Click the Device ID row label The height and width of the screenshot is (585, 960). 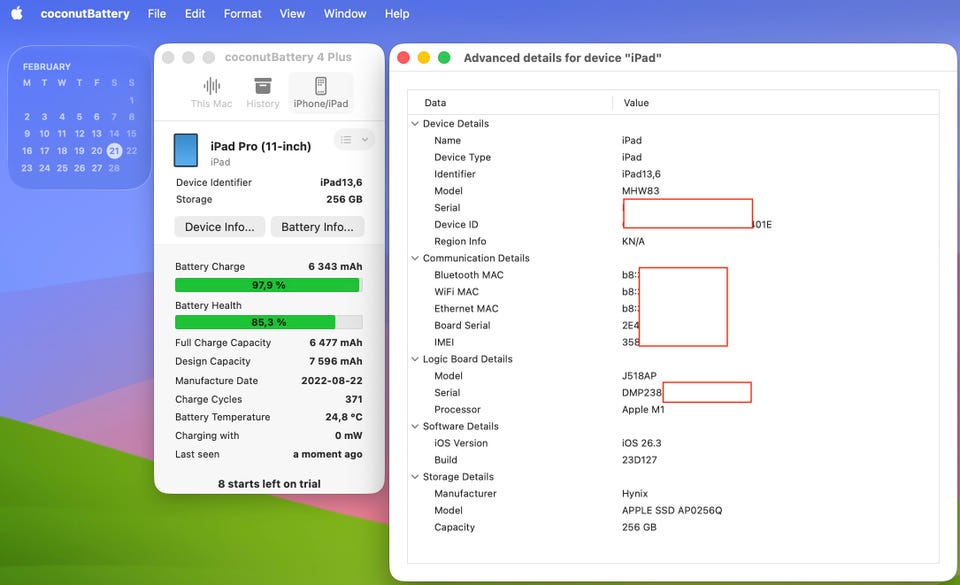[456, 225]
